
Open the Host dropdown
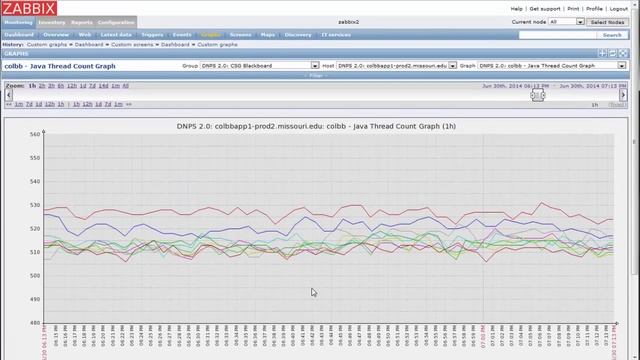click(x=396, y=66)
